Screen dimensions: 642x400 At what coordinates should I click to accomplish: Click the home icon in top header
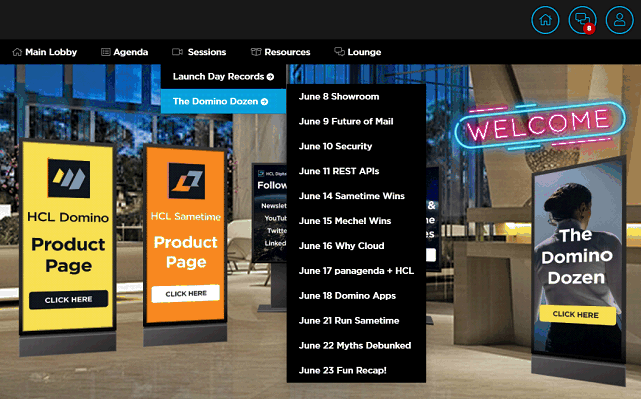[x=545, y=20]
